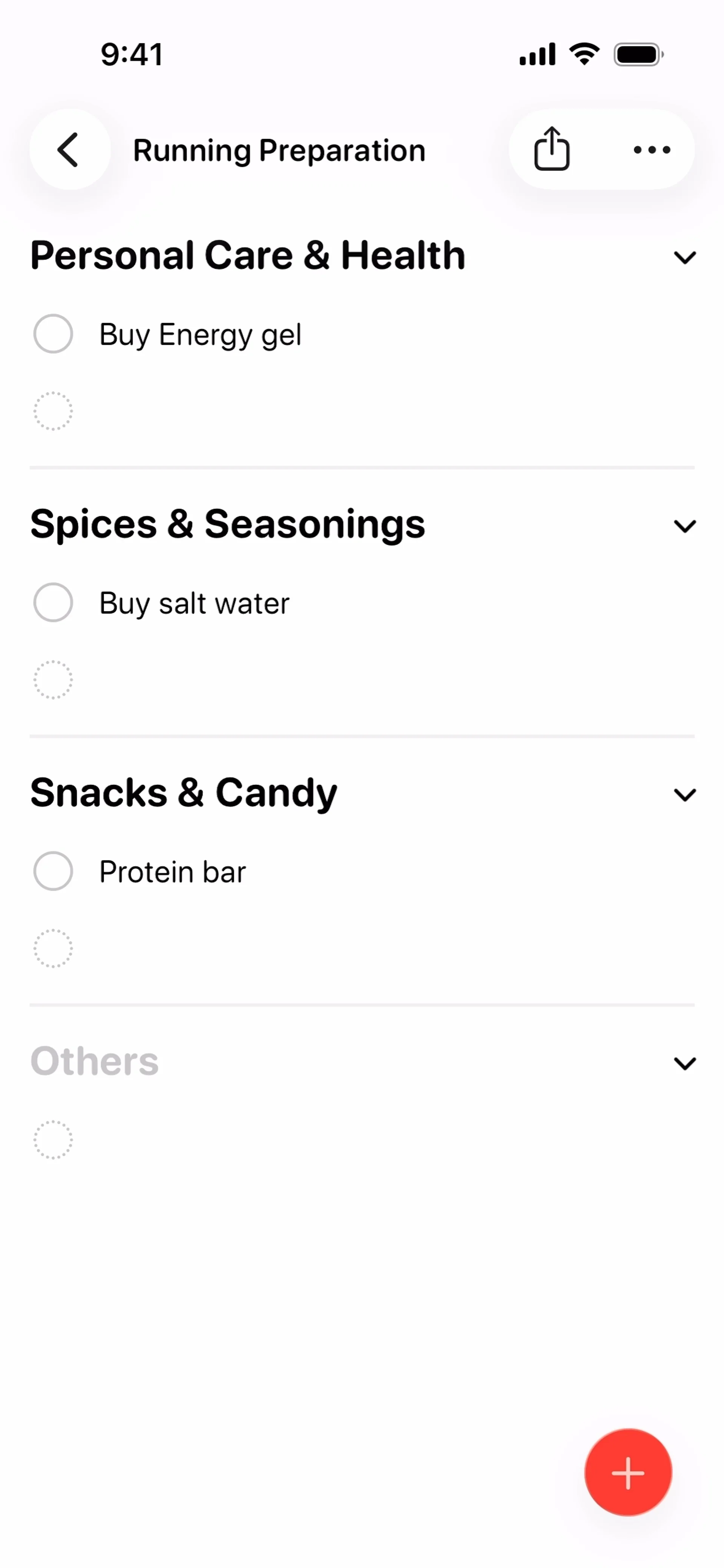Select the Running Preparation list title

(x=279, y=150)
